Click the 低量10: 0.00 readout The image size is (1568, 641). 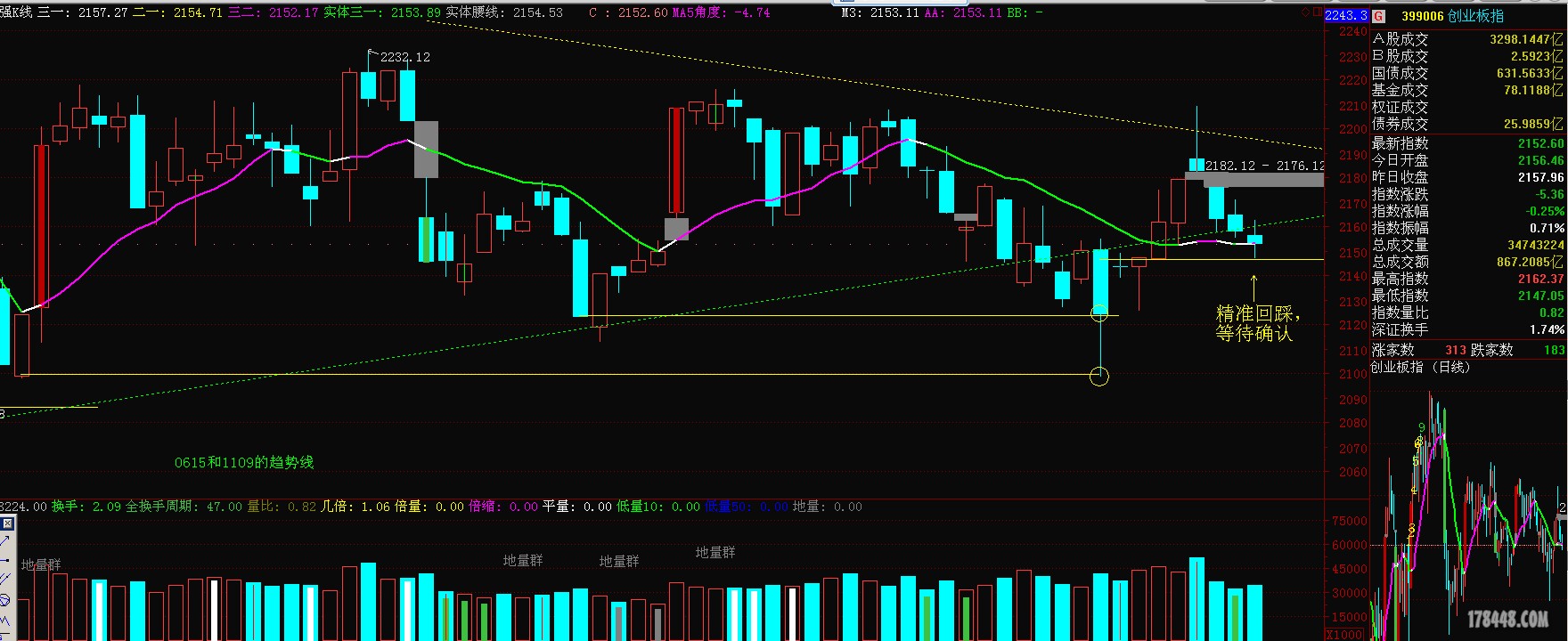(x=658, y=506)
